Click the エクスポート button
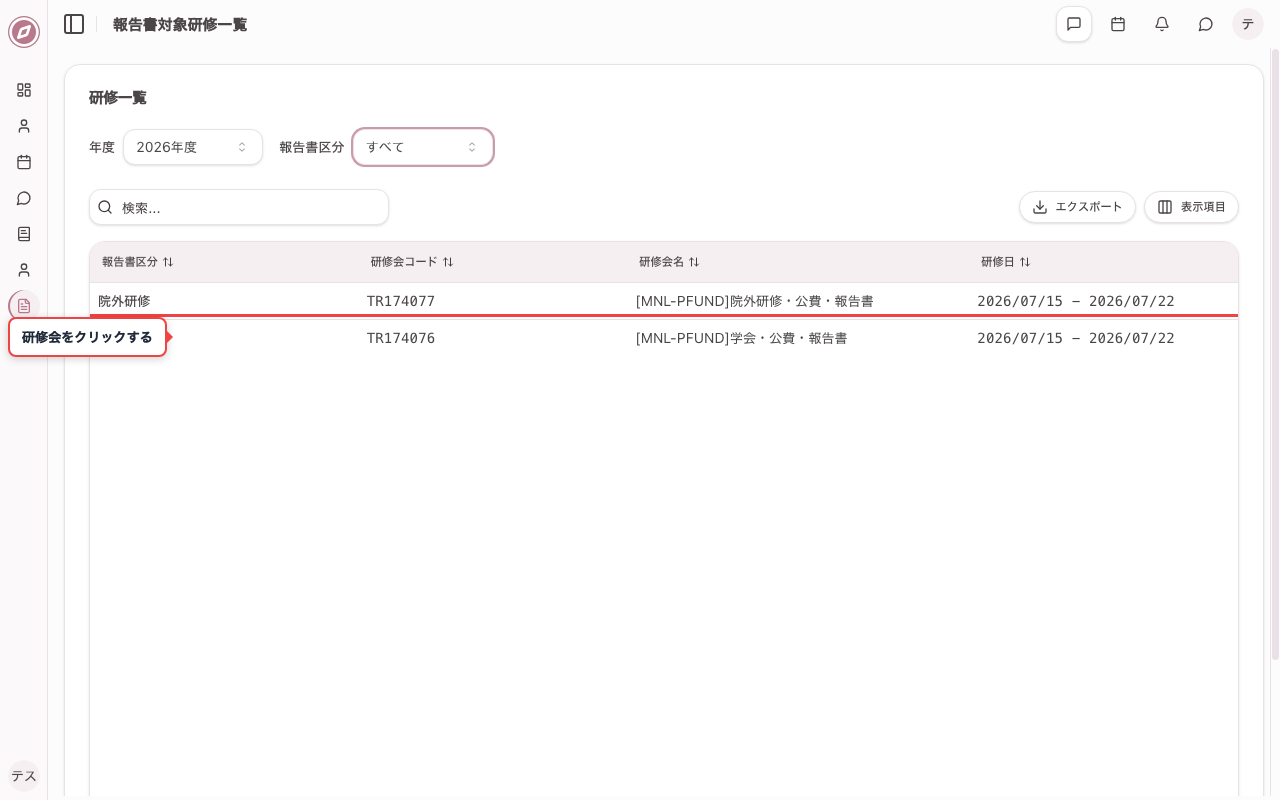 point(1077,207)
